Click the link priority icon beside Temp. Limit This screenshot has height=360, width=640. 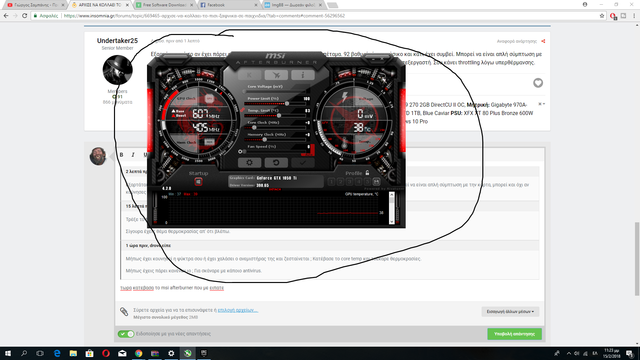click(x=242, y=110)
